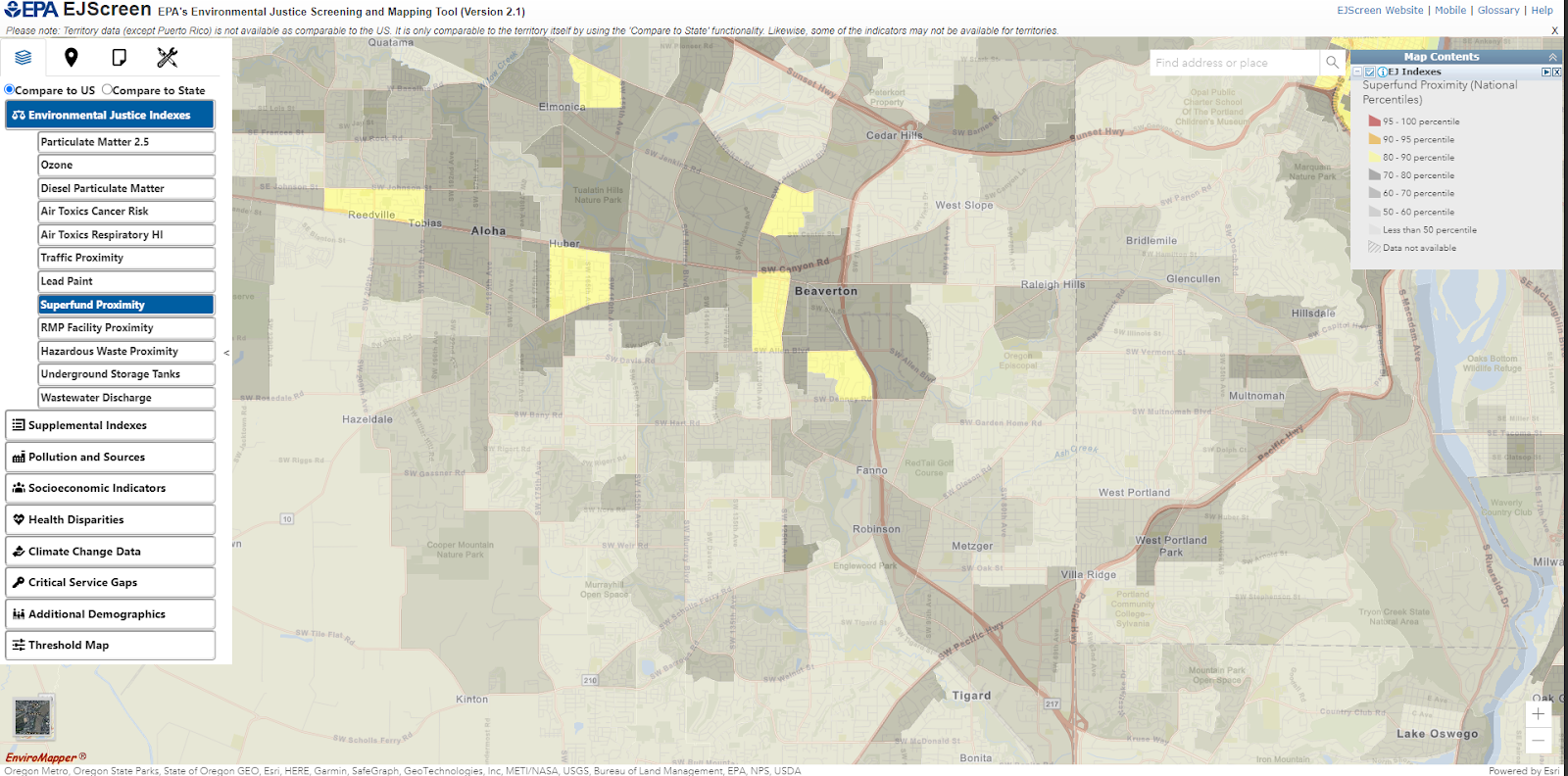Click the Beaverton label on the map

[826, 291]
